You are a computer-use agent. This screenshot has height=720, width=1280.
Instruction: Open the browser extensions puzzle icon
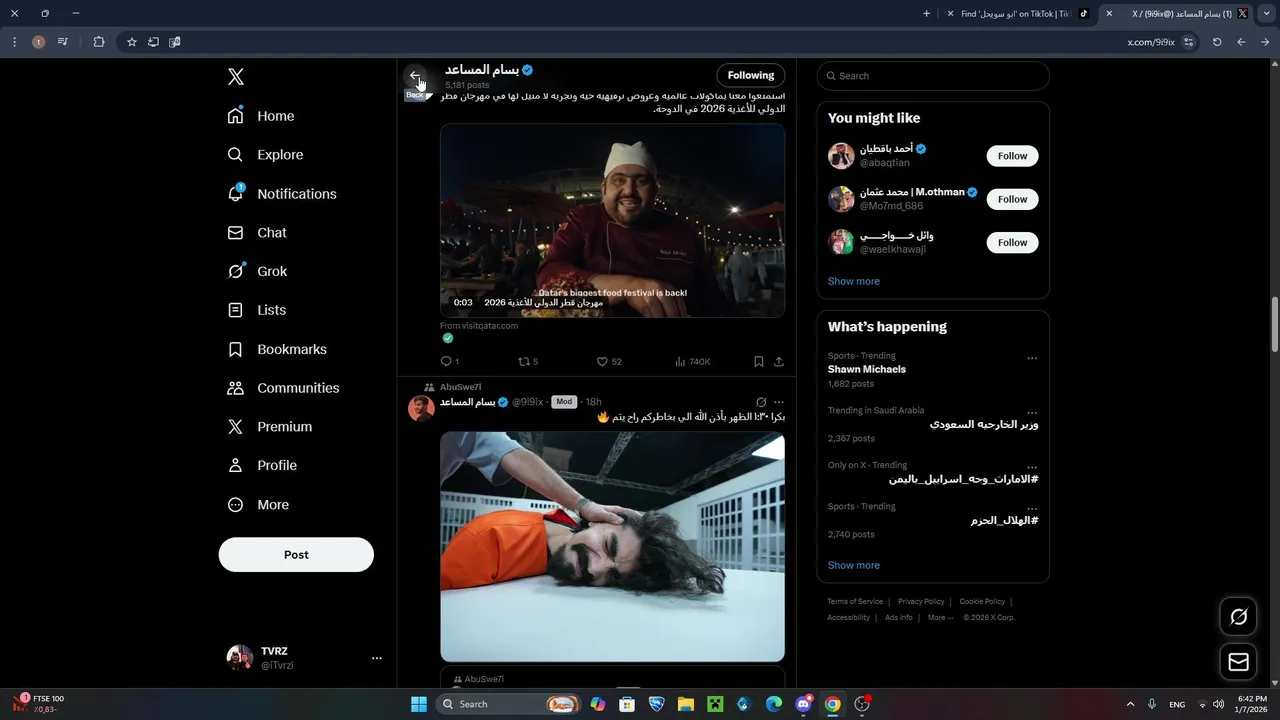tap(99, 42)
